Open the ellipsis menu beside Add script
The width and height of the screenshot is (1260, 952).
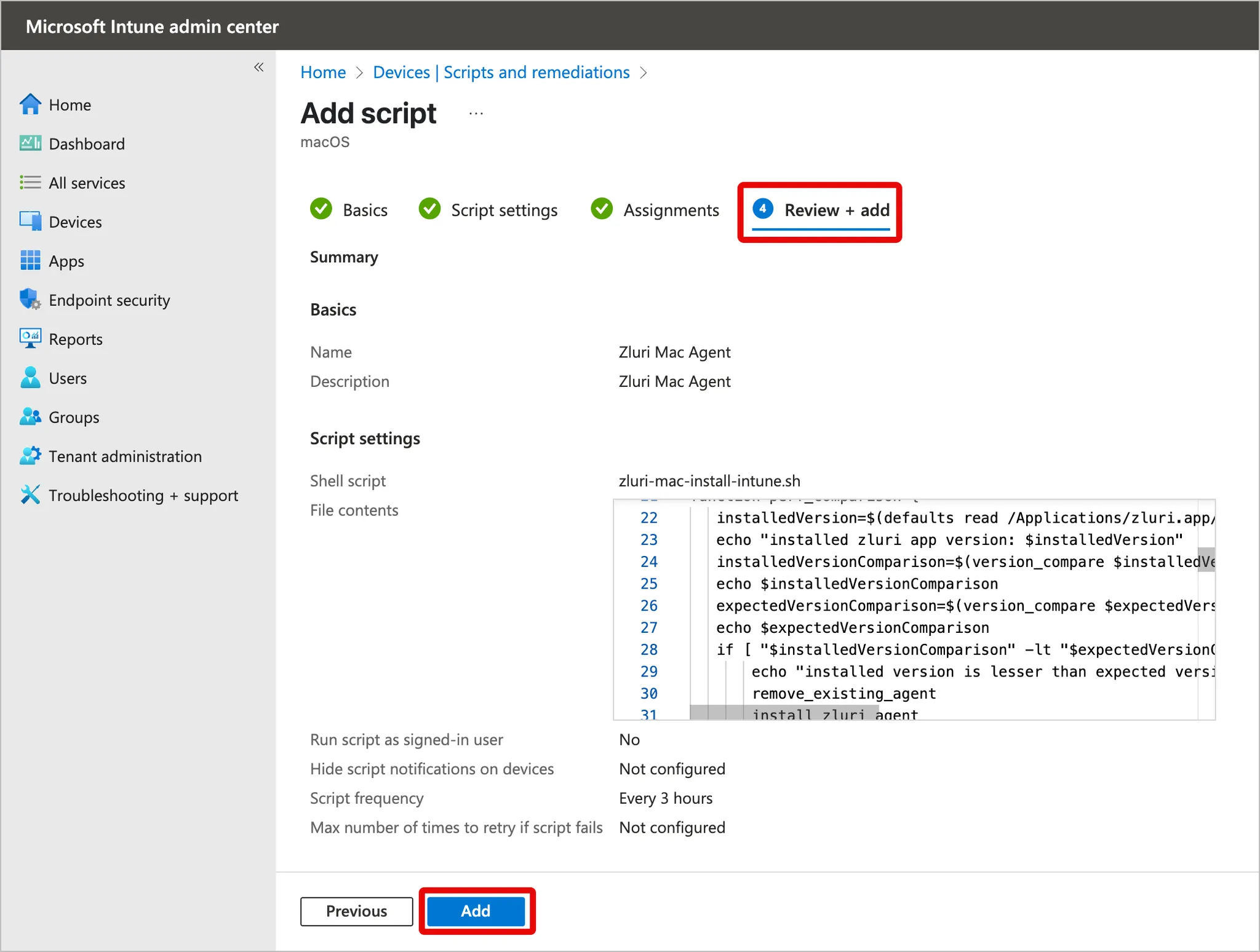coord(476,114)
